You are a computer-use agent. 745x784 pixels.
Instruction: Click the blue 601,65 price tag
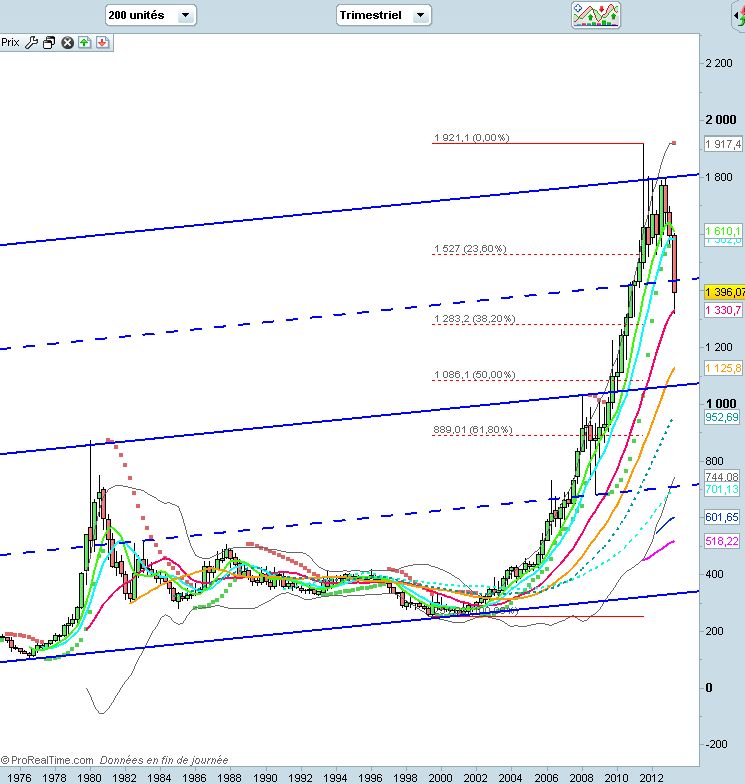point(722,517)
